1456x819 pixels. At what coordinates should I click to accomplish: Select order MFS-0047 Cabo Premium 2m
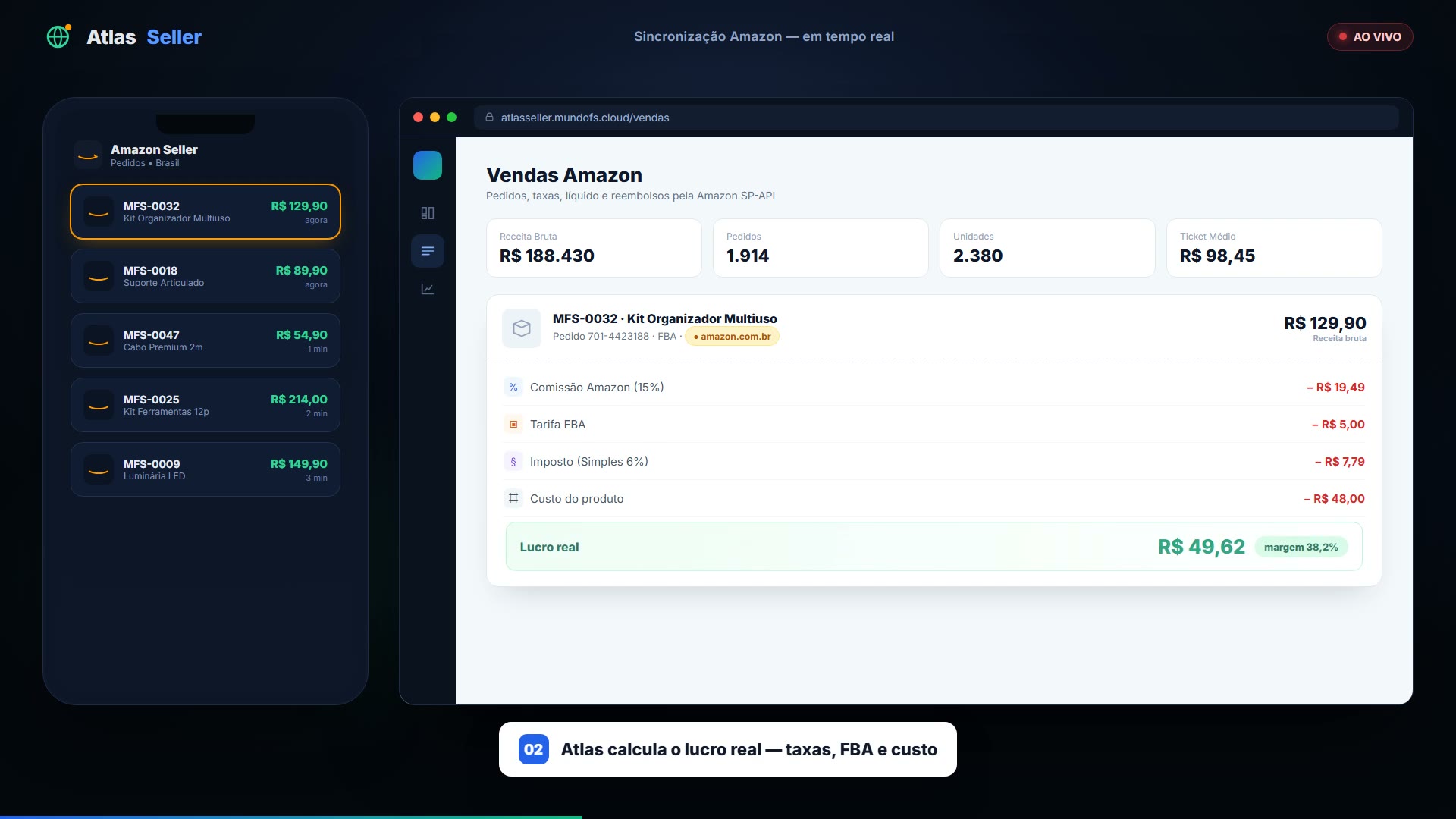pyautogui.click(x=206, y=340)
